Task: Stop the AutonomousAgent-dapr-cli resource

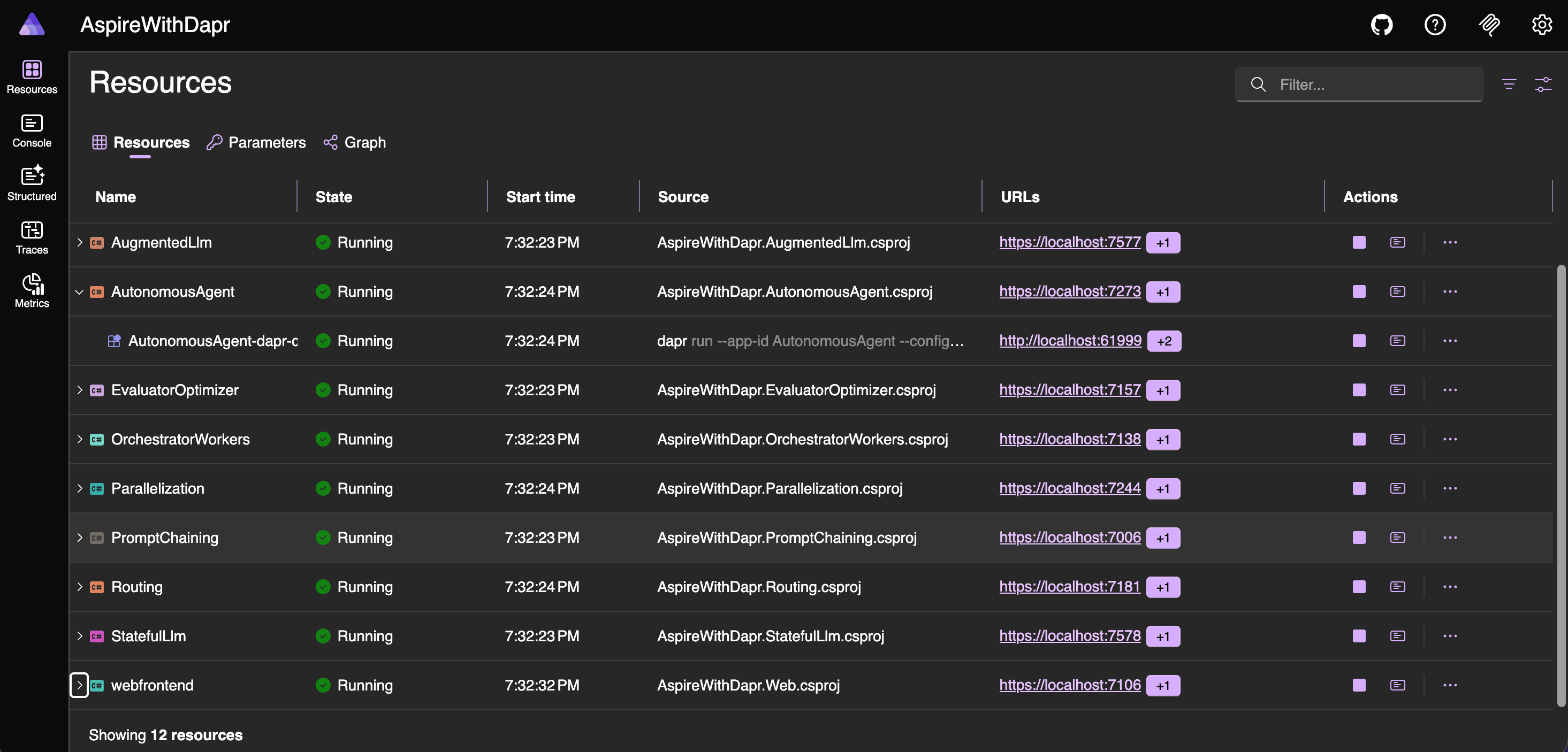Action: (x=1359, y=341)
